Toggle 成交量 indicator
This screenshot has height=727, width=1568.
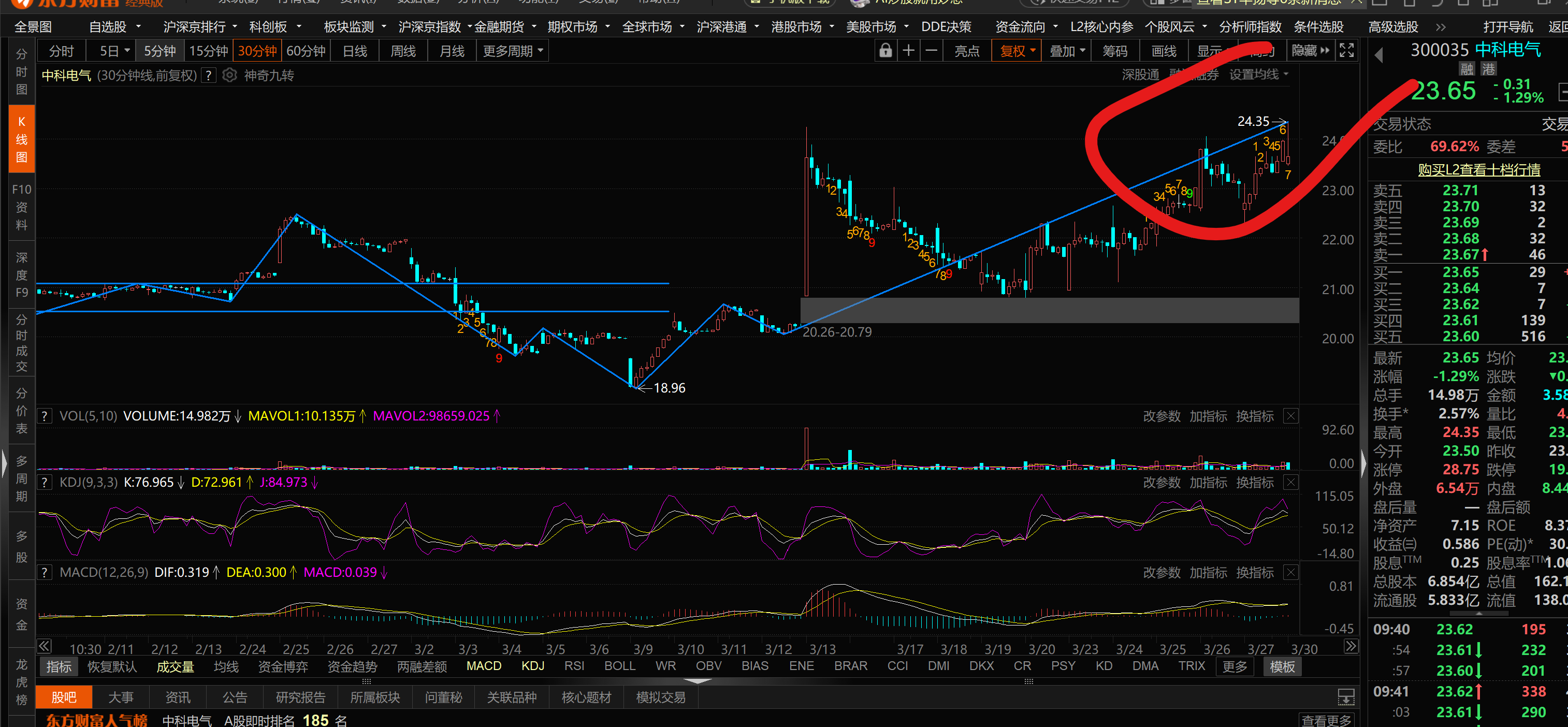(176, 667)
